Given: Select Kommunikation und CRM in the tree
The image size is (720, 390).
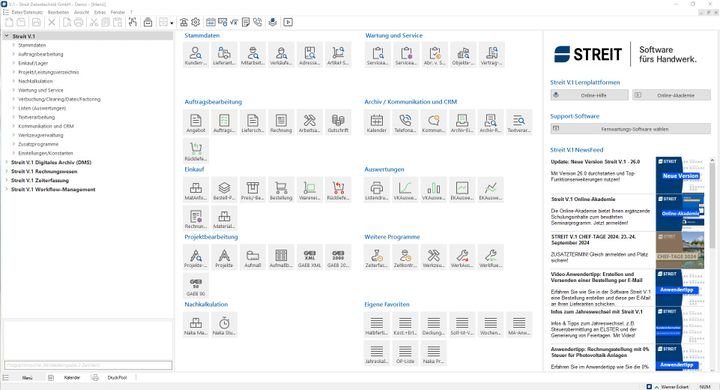Looking at the screenshot, I should pyautogui.click(x=46, y=126).
